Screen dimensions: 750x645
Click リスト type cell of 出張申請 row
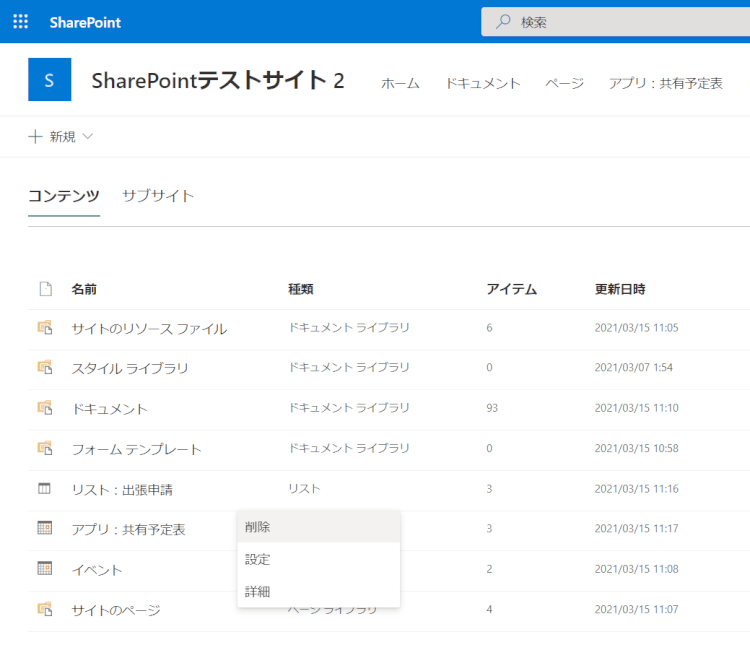(304, 489)
